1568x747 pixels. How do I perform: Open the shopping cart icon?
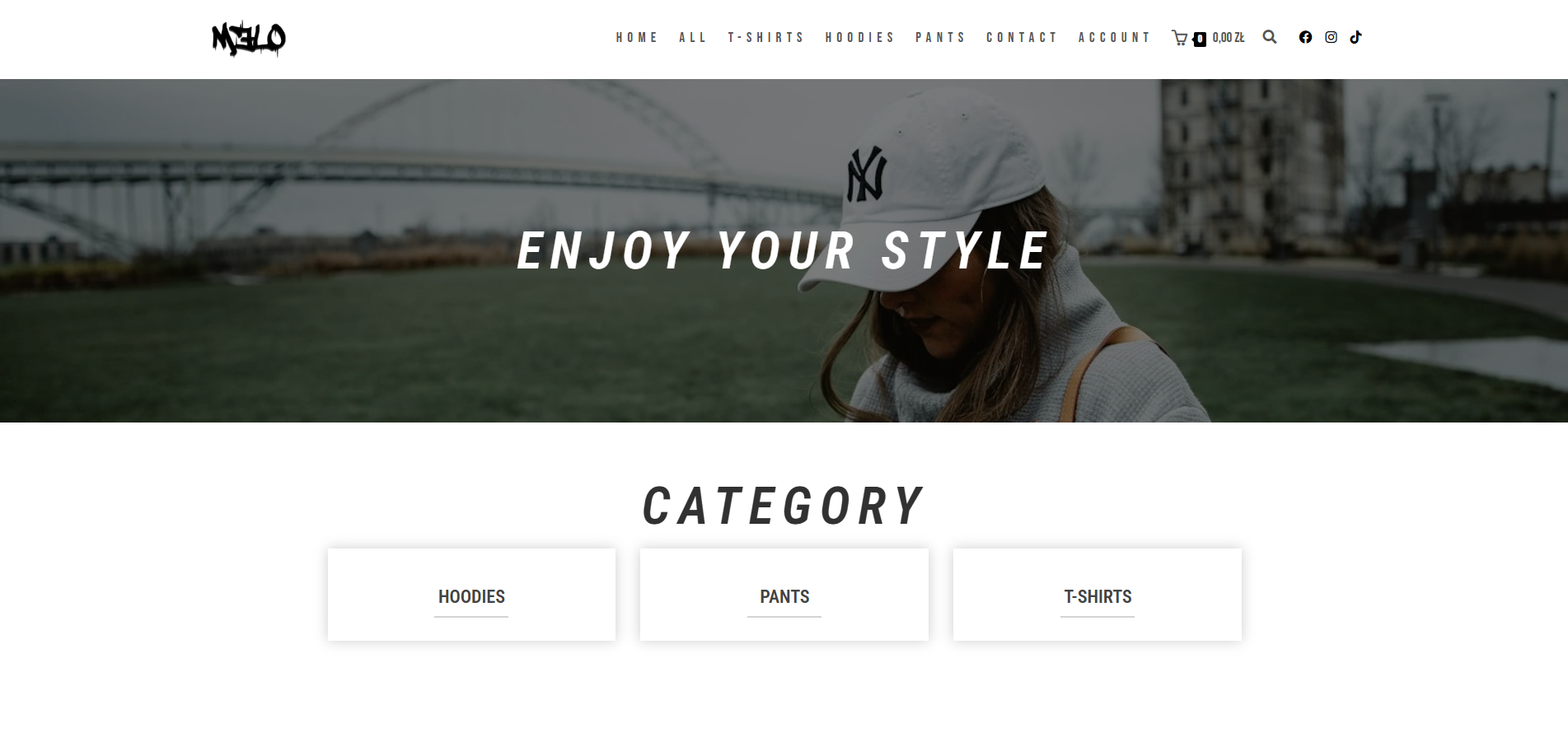(1179, 38)
